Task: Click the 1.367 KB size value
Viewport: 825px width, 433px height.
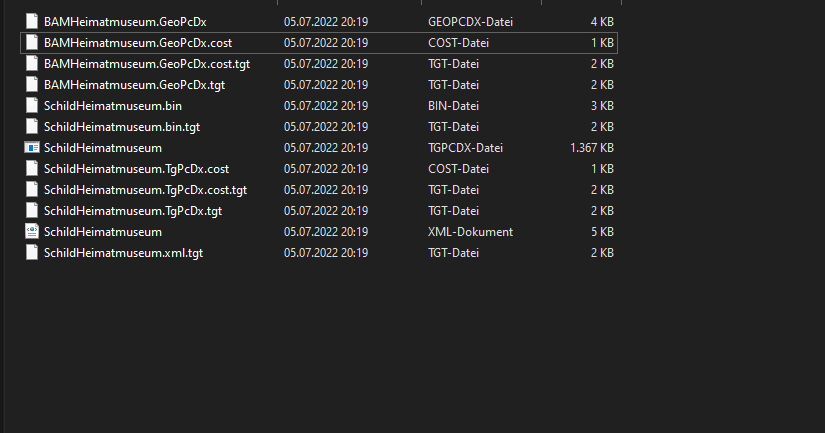Action: 591,148
